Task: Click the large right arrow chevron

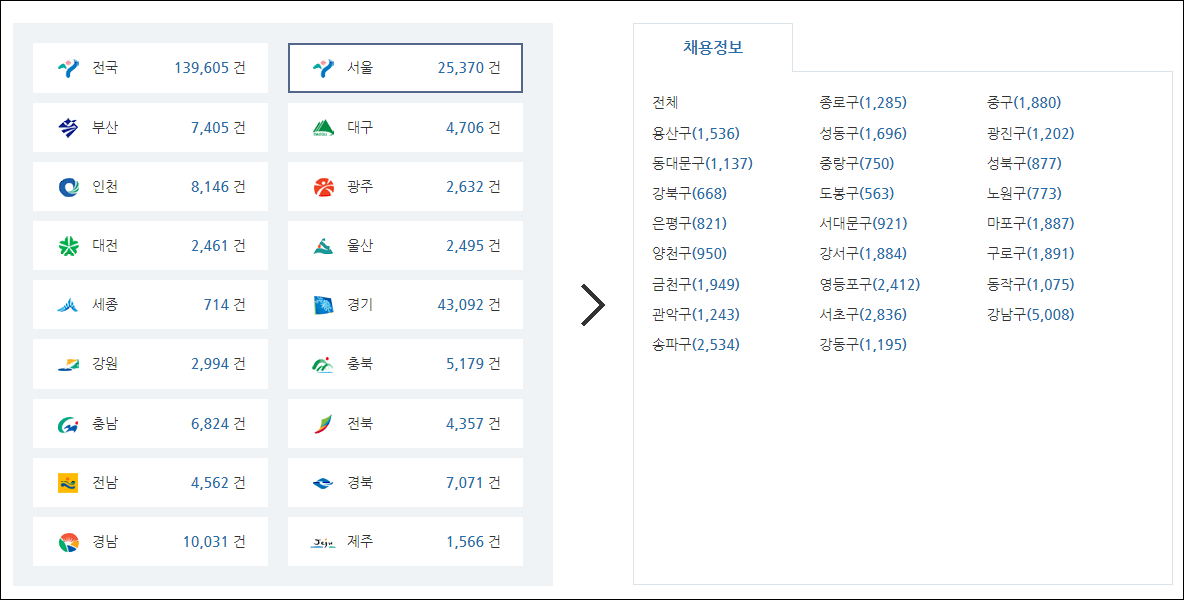Action: (x=593, y=306)
